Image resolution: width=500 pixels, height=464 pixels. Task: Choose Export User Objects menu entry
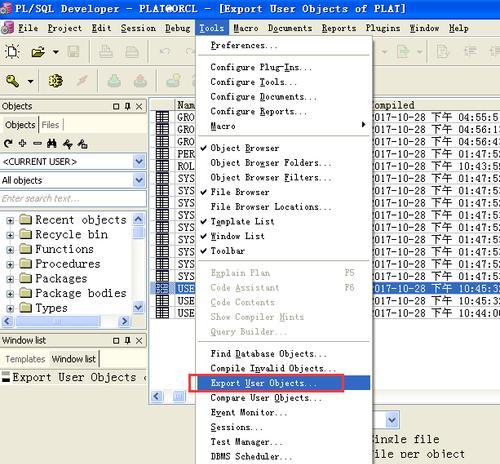284,383
